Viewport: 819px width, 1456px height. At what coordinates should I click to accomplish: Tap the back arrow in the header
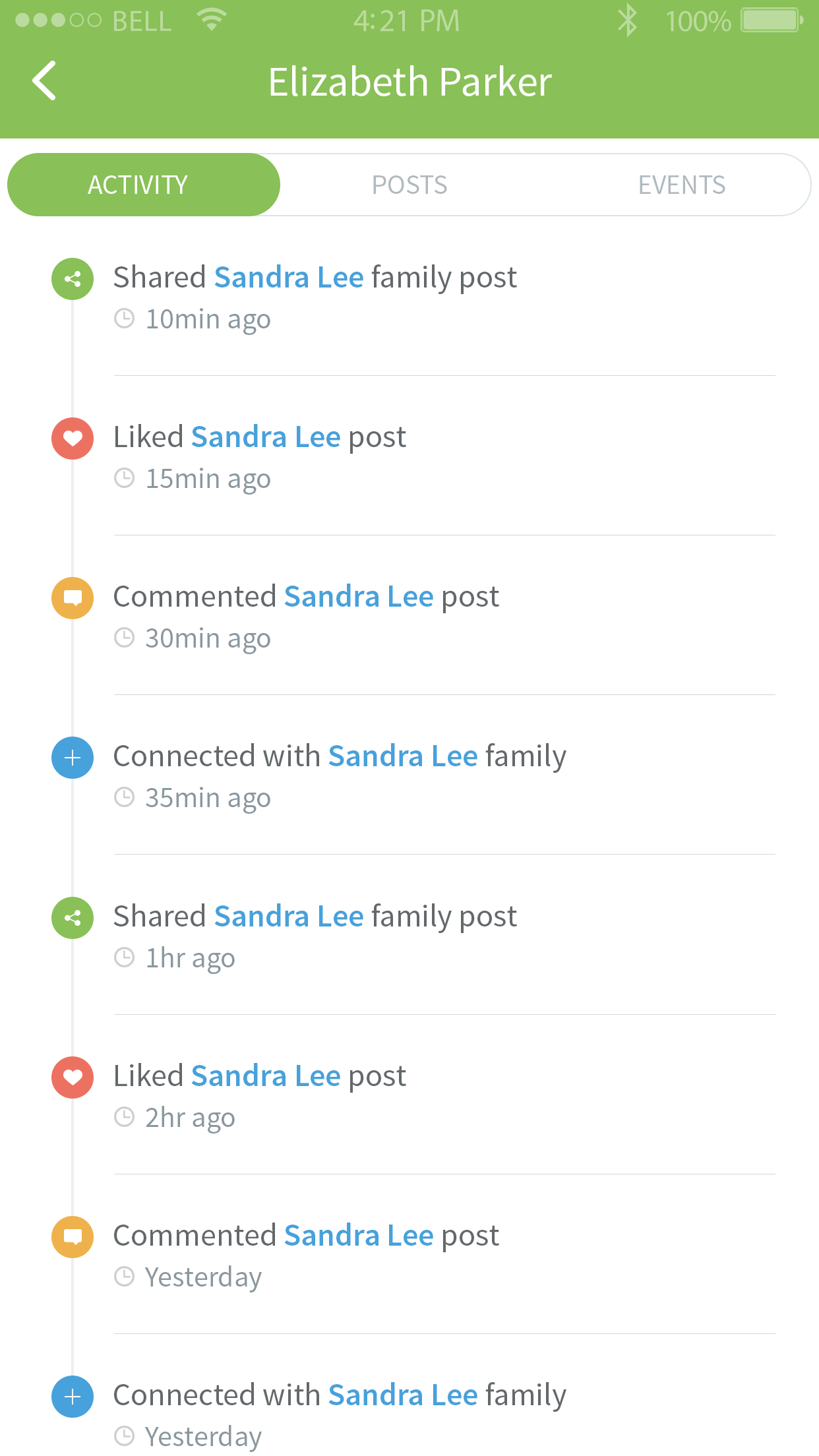[44, 81]
